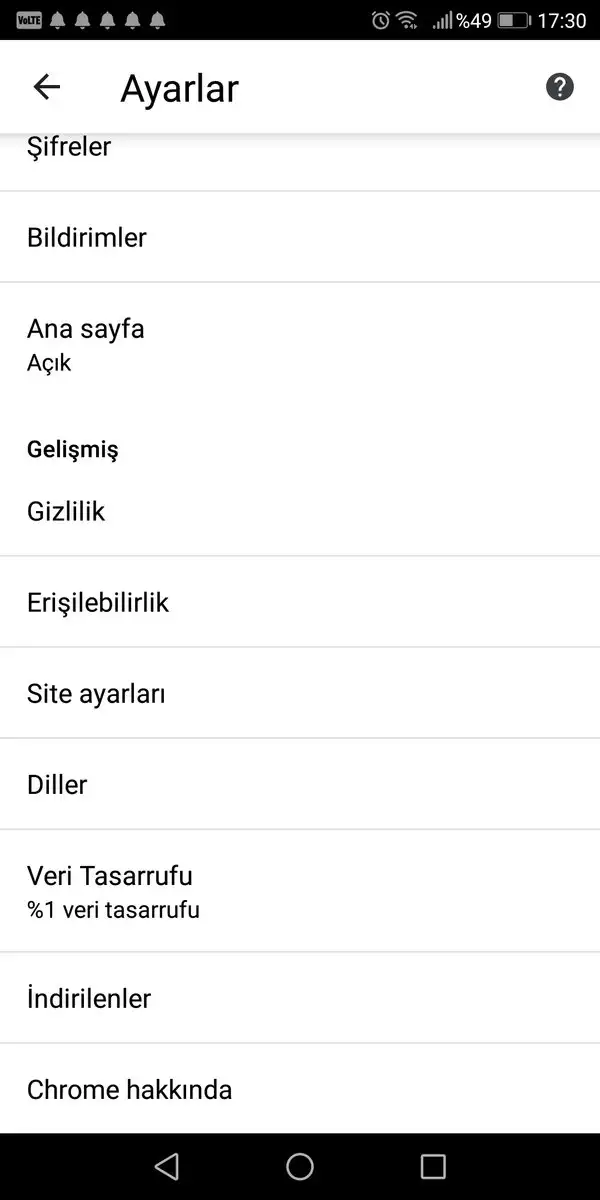Open Bildirimler settings
The image size is (600, 1200).
(x=87, y=237)
